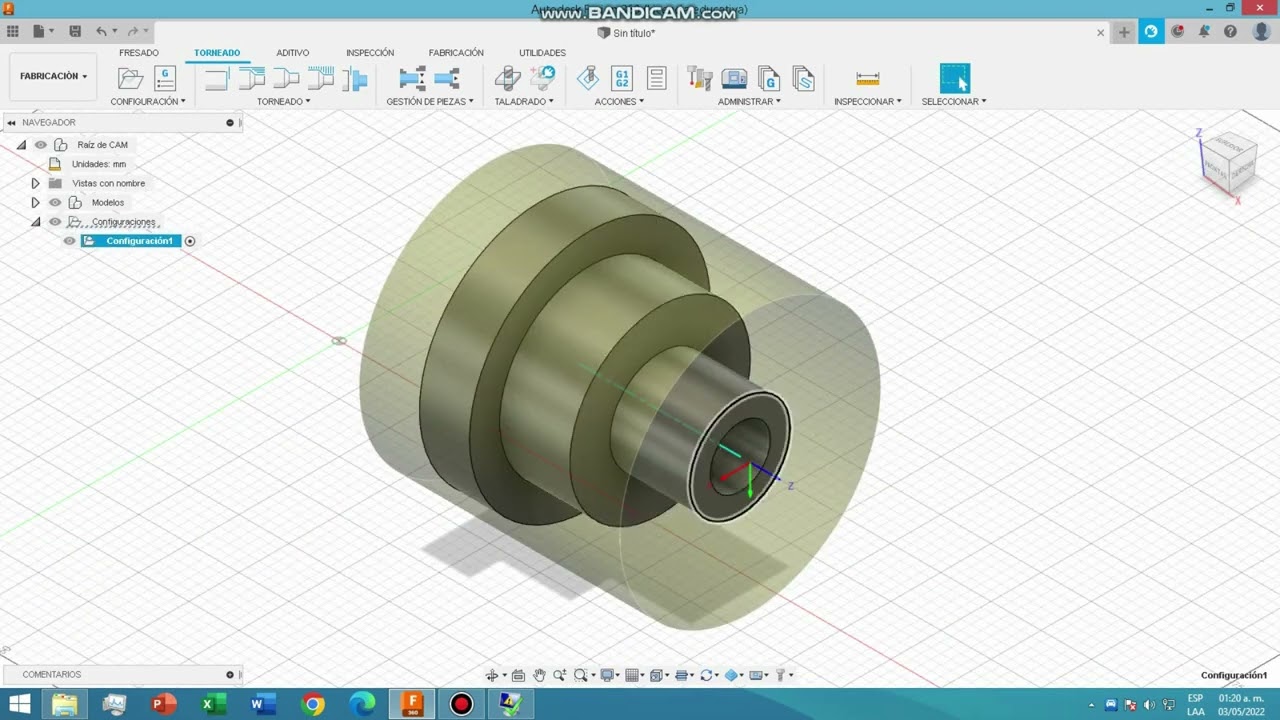
Task: Switch to the UTILIDADES tab
Action: 542,53
